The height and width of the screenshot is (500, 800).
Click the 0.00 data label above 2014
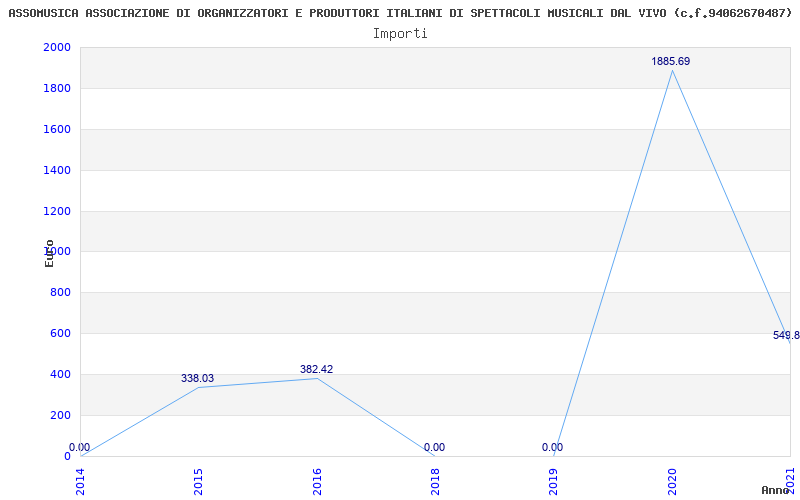[80, 447]
